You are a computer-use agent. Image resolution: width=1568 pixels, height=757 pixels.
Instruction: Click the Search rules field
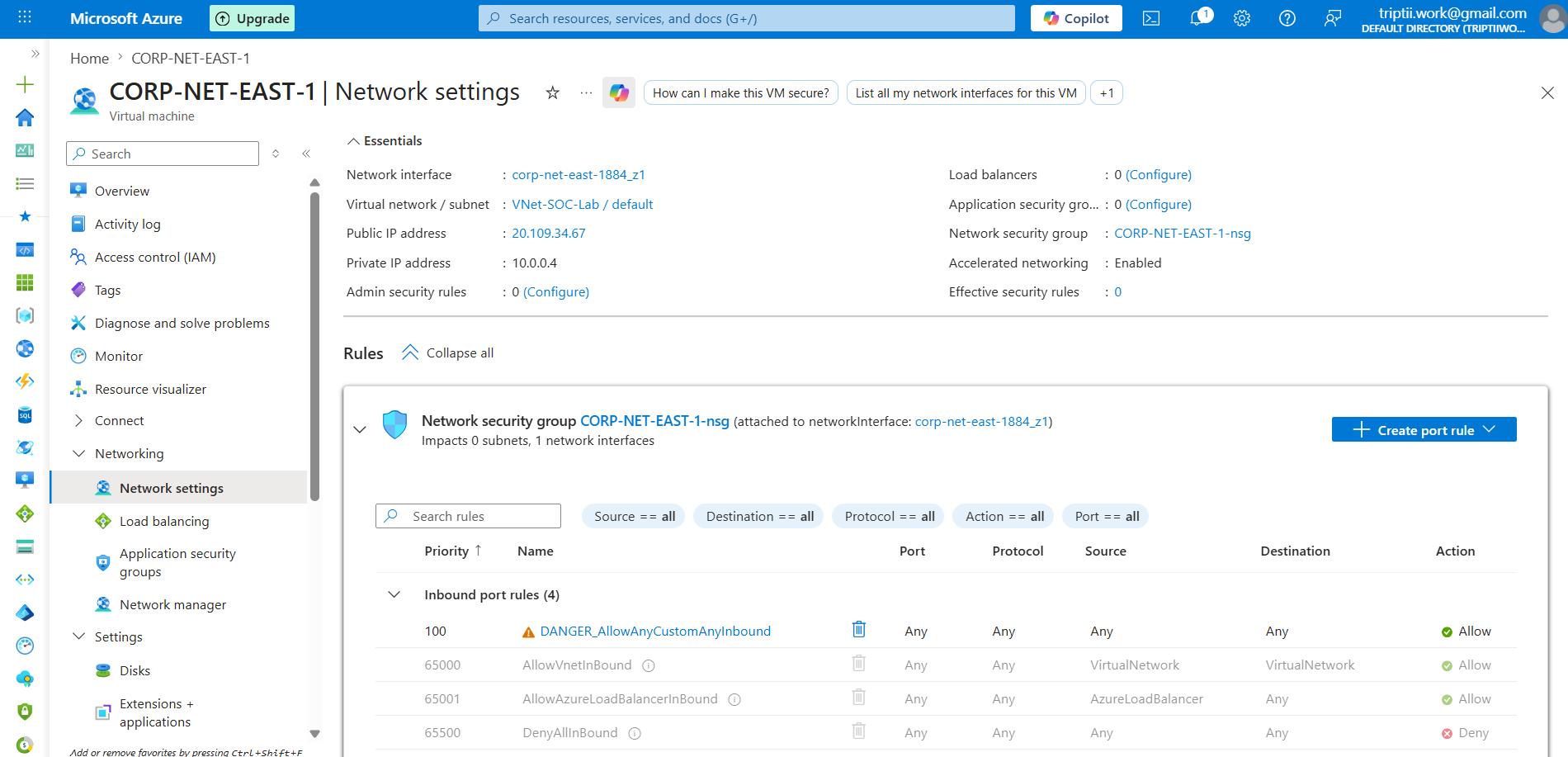(468, 516)
